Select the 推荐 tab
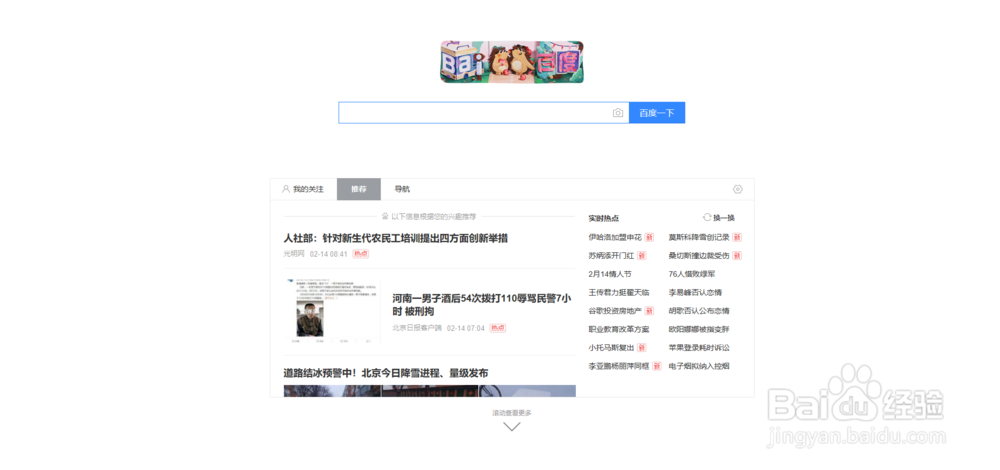The image size is (1000, 470). point(358,189)
